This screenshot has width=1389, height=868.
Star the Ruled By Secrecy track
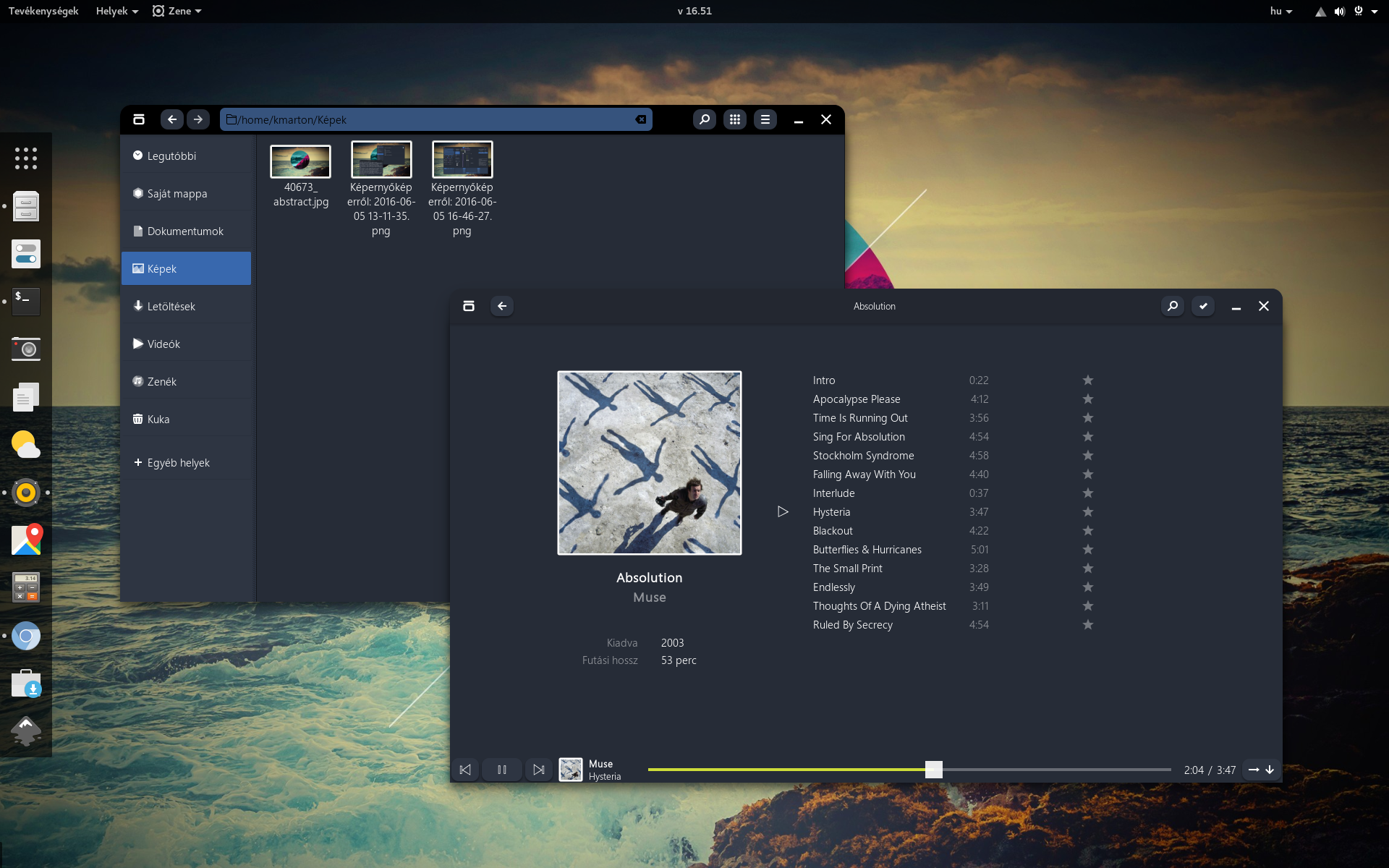click(x=1087, y=624)
